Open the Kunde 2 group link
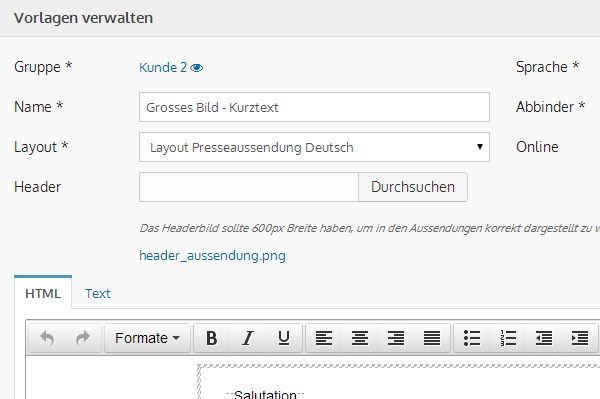Screen dimensions: 600x399 point(163,68)
